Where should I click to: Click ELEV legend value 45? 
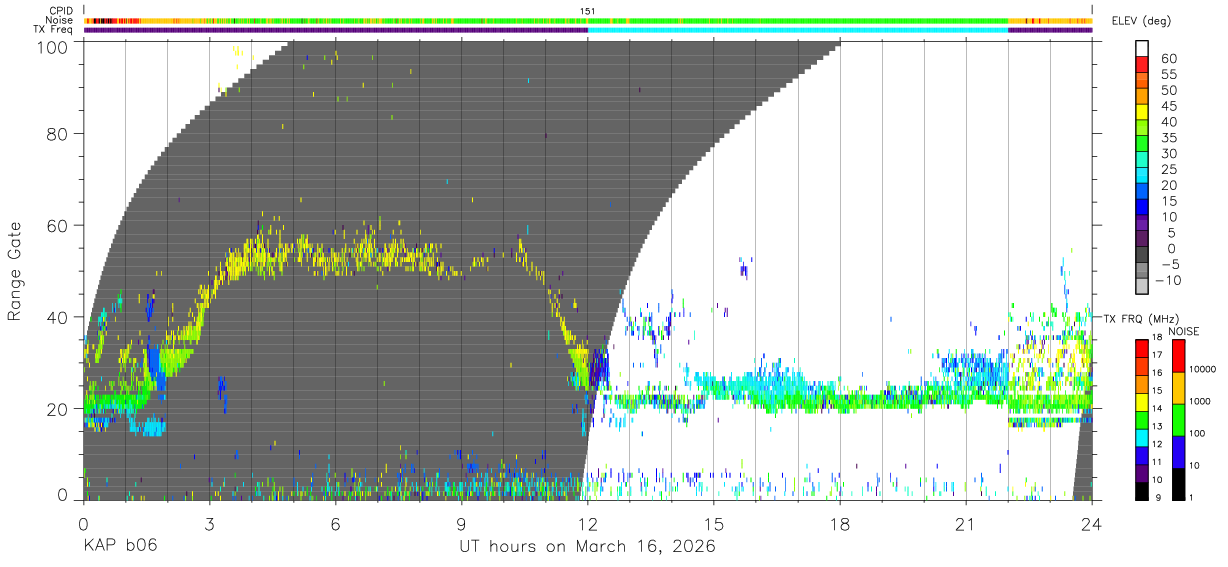click(1168, 107)
